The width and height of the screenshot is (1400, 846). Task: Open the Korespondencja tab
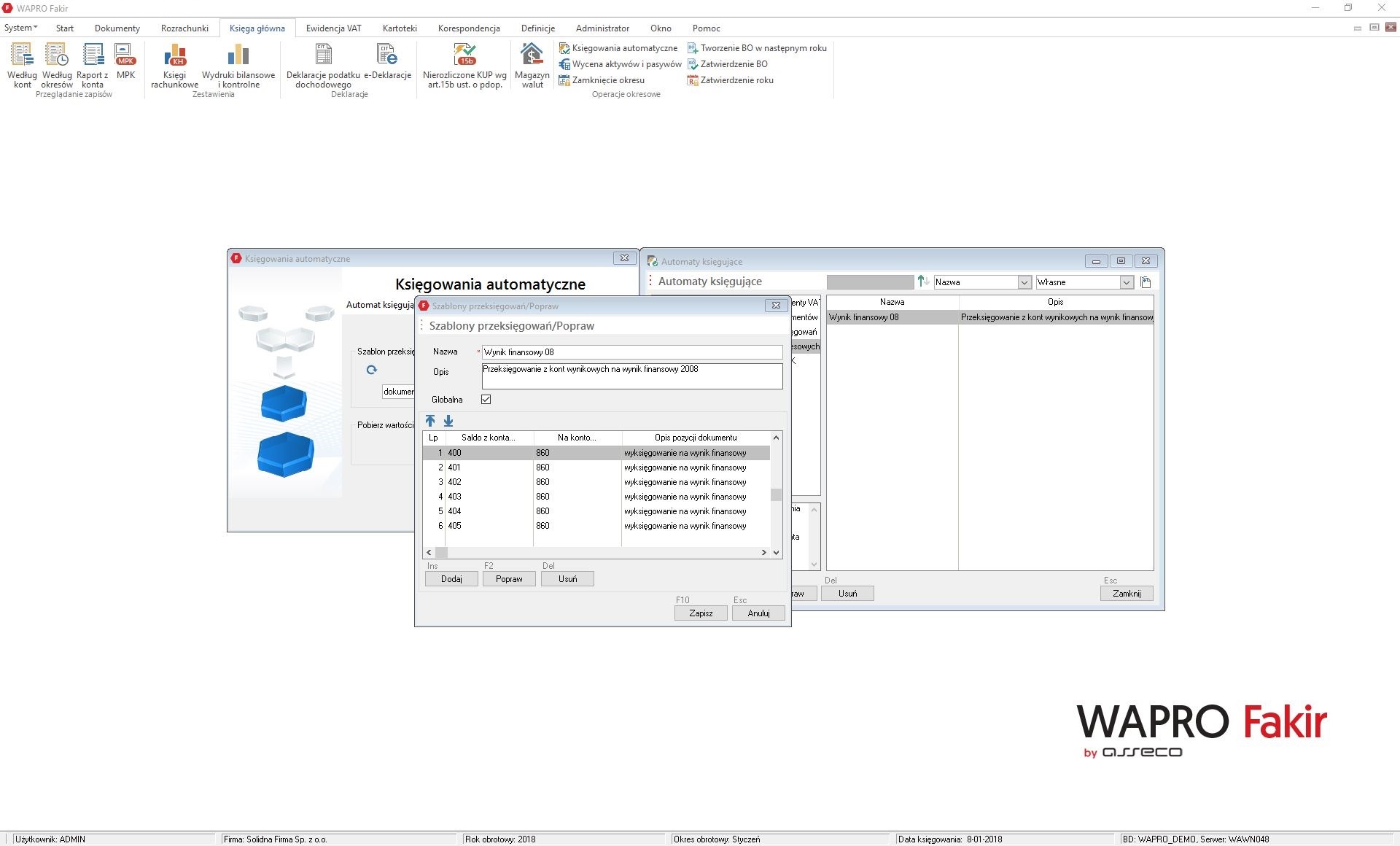pyautogui.click(x=469, y=28)
